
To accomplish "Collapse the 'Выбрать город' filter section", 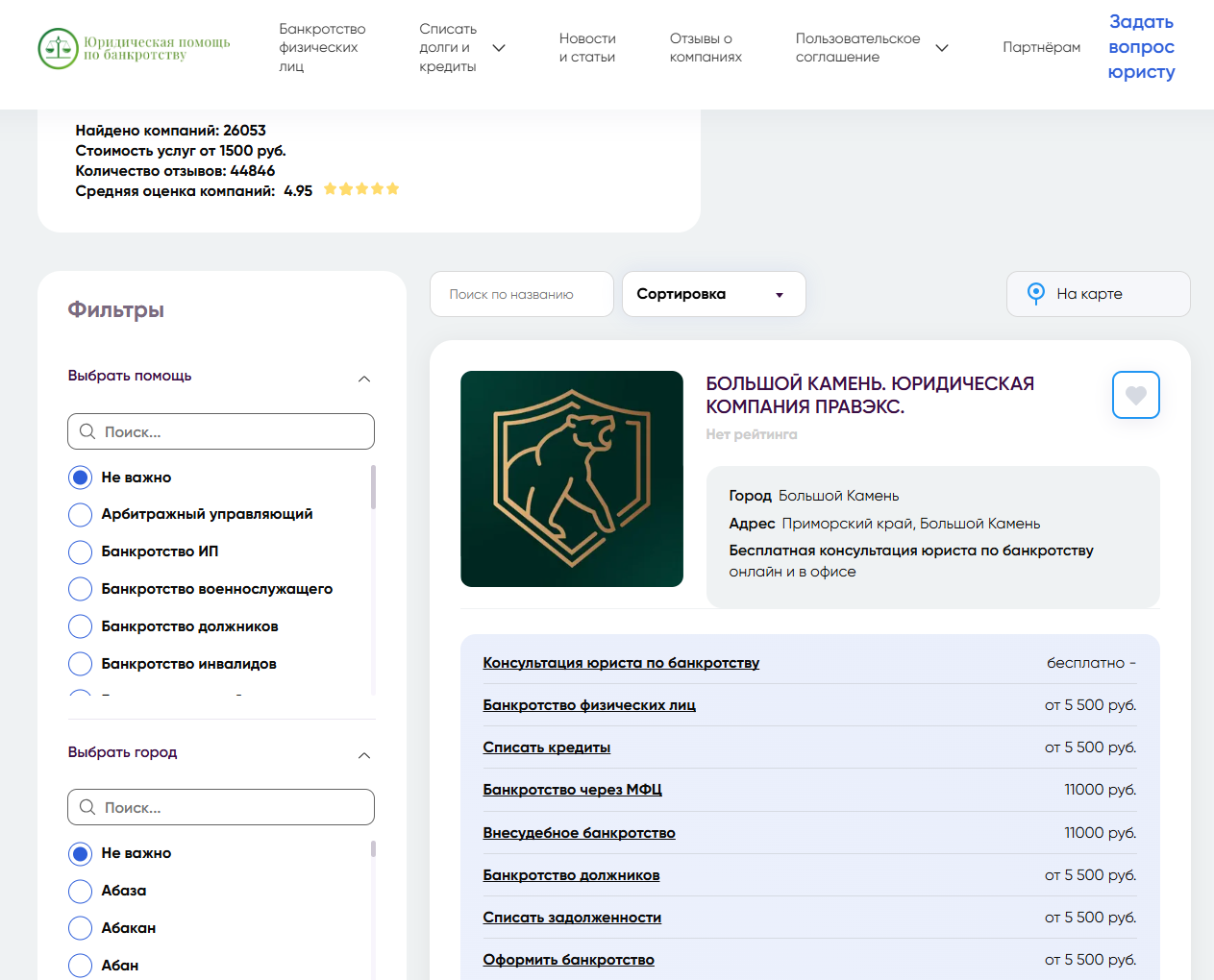I will (x=364, y=755).
